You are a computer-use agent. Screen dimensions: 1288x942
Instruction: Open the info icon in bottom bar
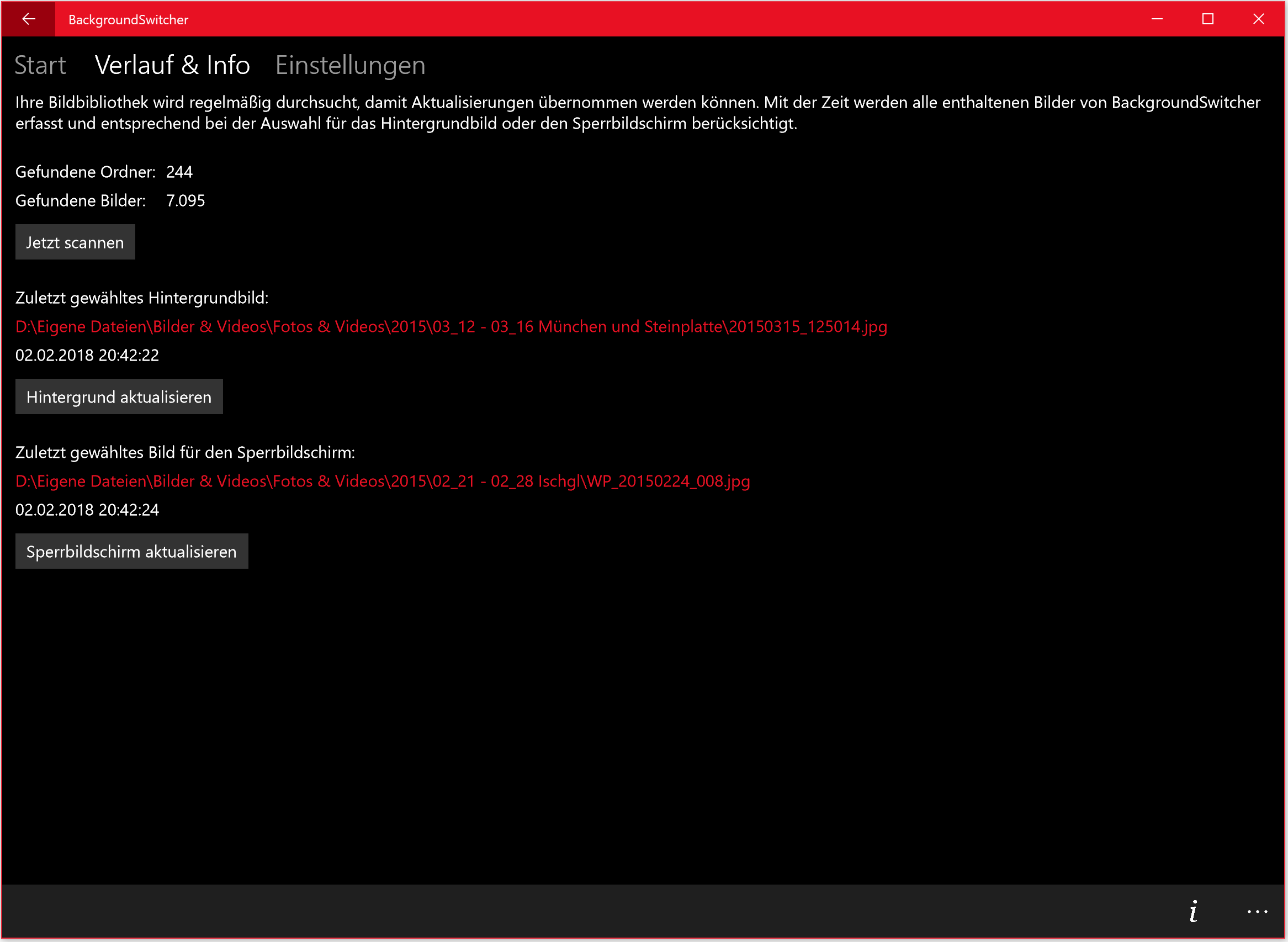1194,911
